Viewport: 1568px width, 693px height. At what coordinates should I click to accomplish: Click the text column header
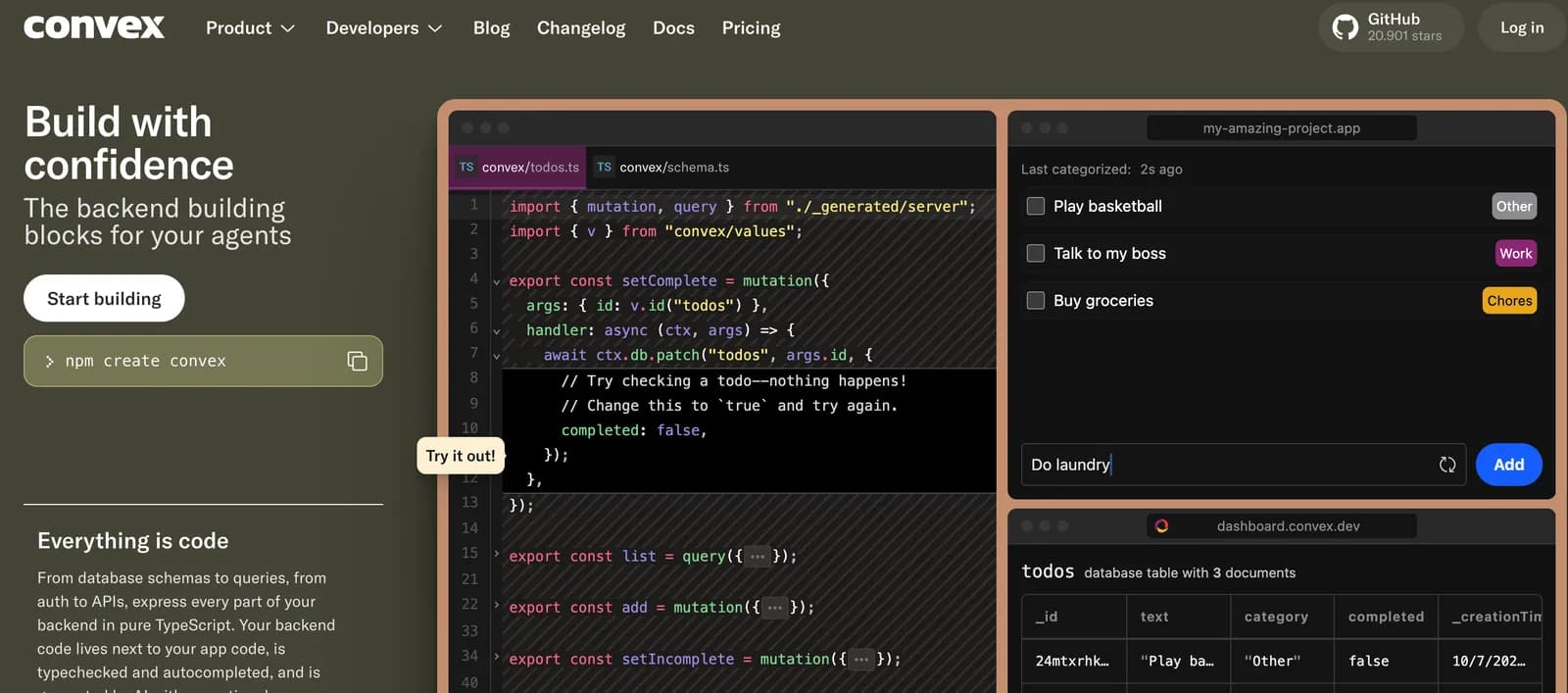[1179, 617]
